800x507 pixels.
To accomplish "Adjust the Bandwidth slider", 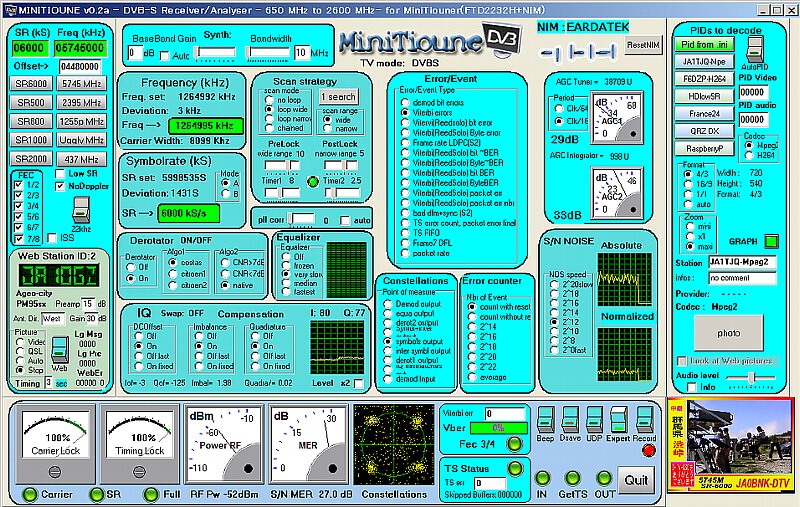I will point(268,53).
